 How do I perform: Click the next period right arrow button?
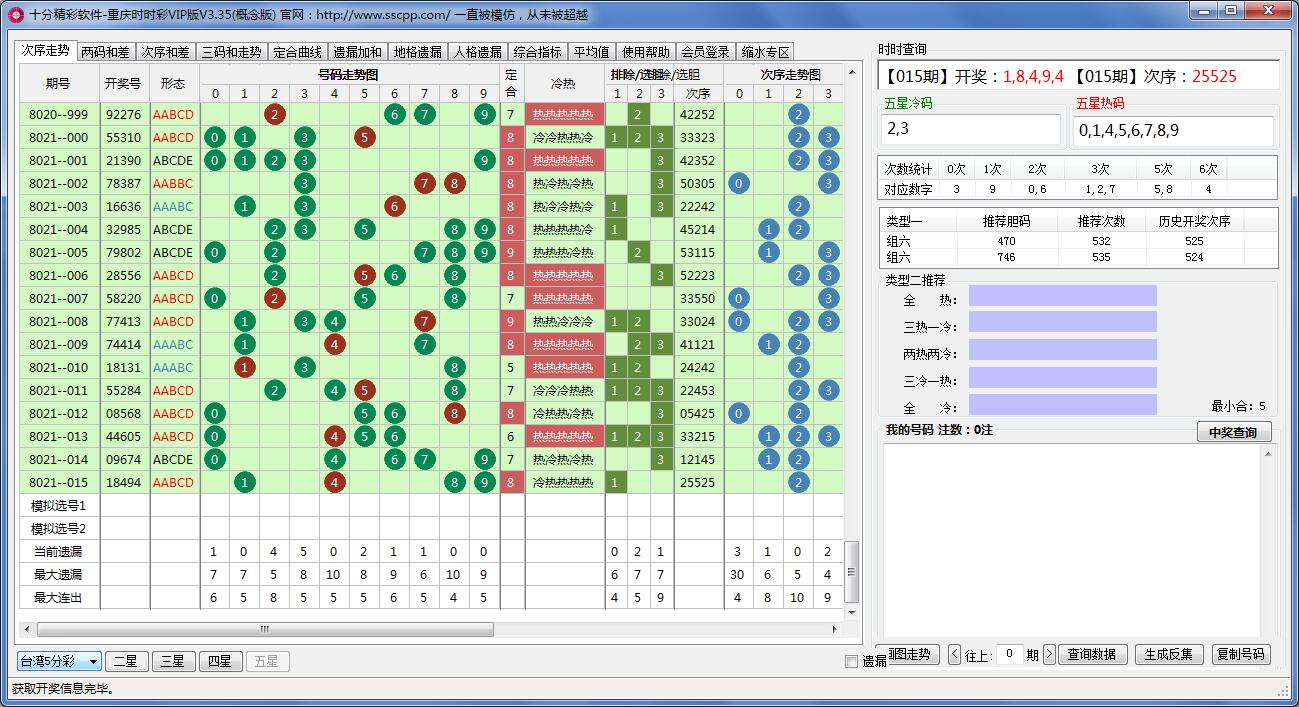pos(1049,655)
